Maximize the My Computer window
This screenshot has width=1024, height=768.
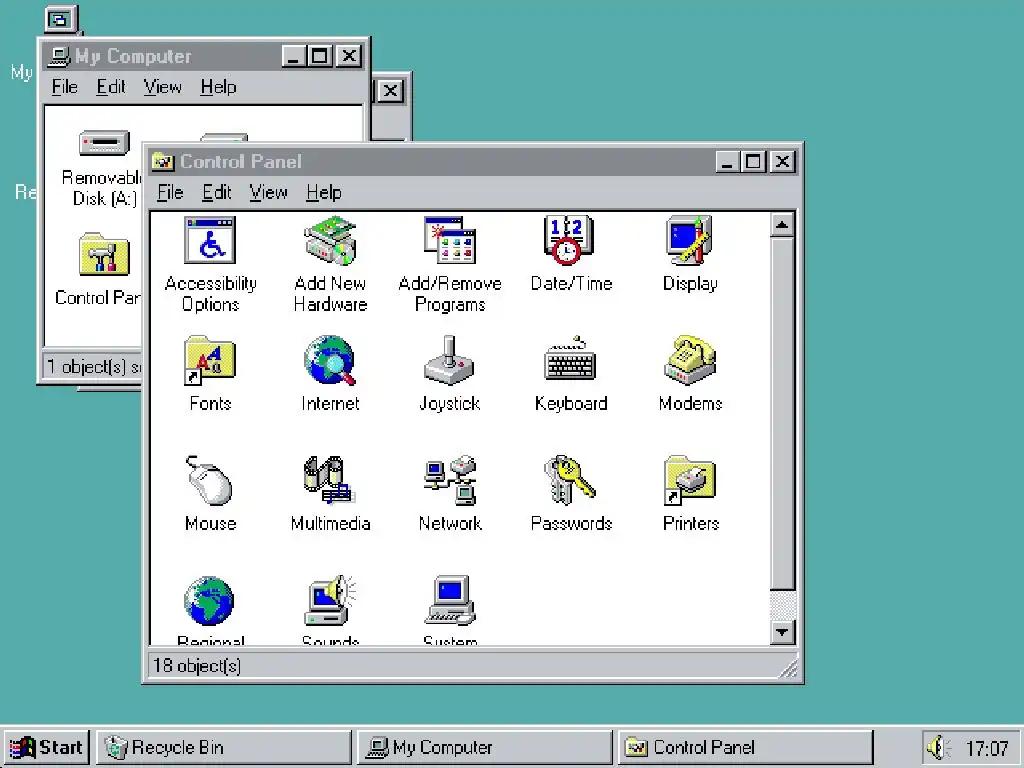tap(320, 56)
